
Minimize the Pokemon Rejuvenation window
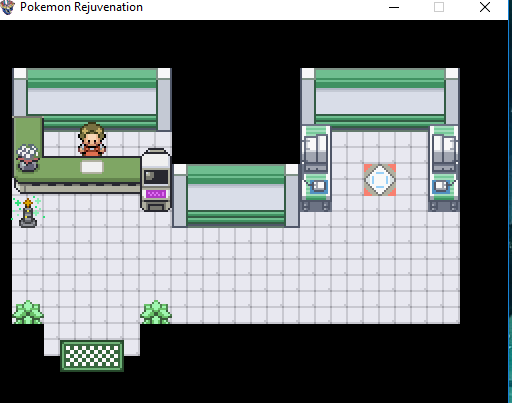click(x=394, y=7)
